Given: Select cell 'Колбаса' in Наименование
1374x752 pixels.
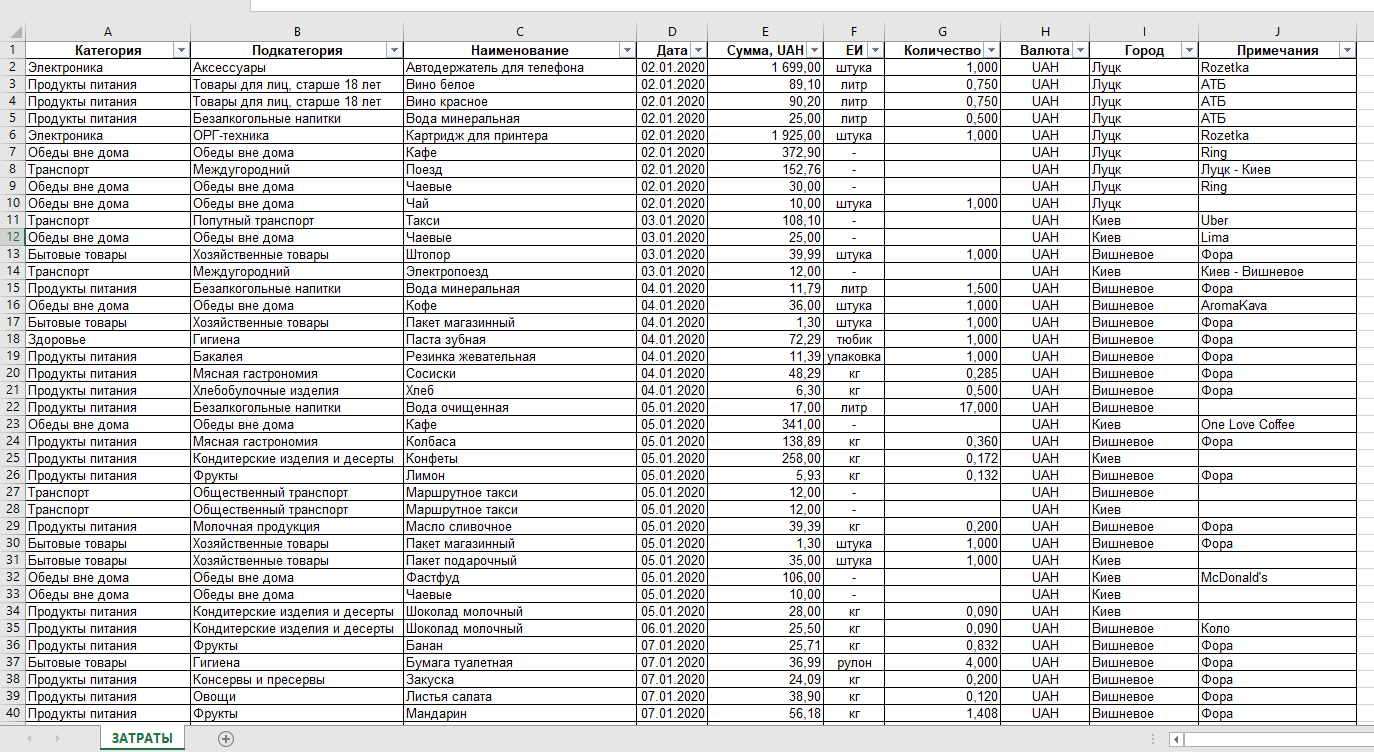Looking at the screenshot, I should coord(520,441).
